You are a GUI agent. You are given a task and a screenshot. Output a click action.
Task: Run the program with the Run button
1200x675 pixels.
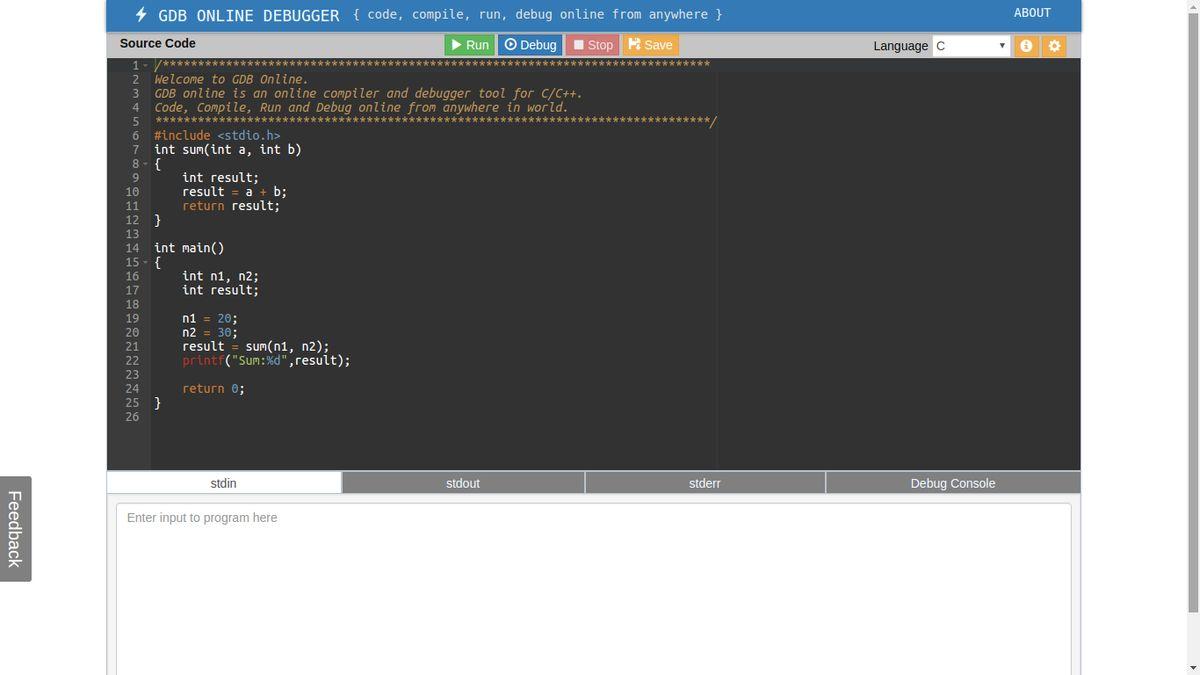click(469, 45)
